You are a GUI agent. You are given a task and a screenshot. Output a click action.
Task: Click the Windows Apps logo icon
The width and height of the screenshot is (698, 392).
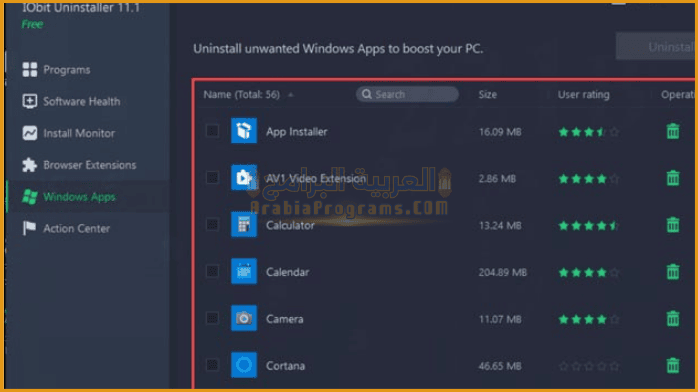pyautogui.click(x=30, y=197)
